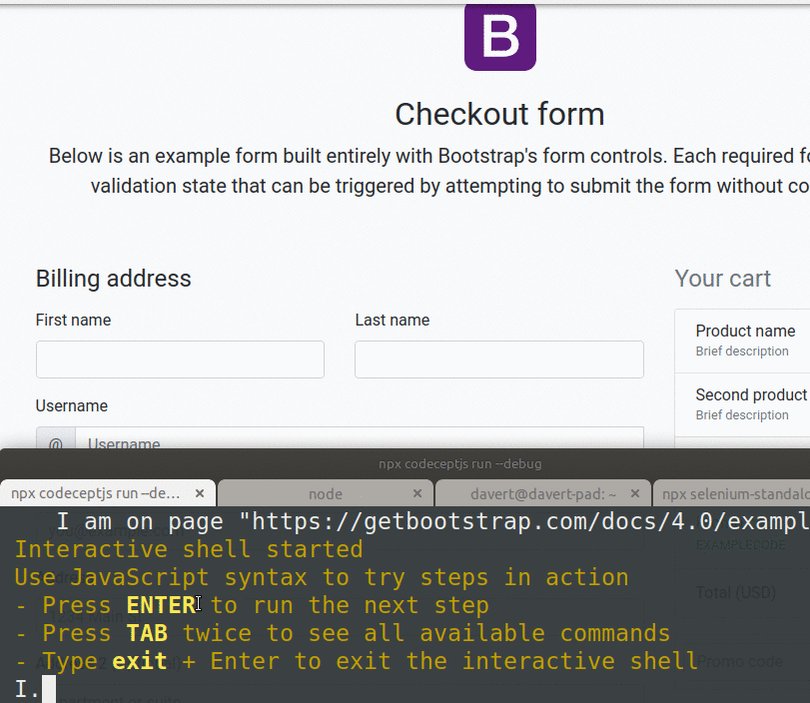Click the Last name input field
This screenshot has height=703, width=810.
tap(499, 360)
